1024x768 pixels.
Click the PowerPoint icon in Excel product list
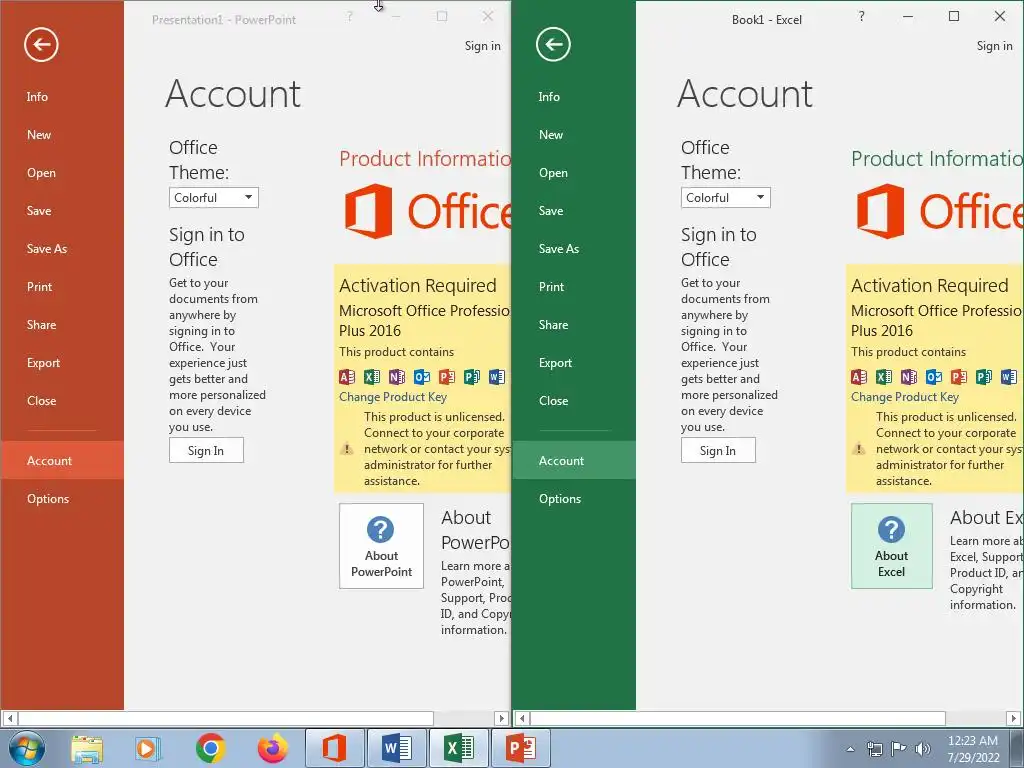[959, 377]
